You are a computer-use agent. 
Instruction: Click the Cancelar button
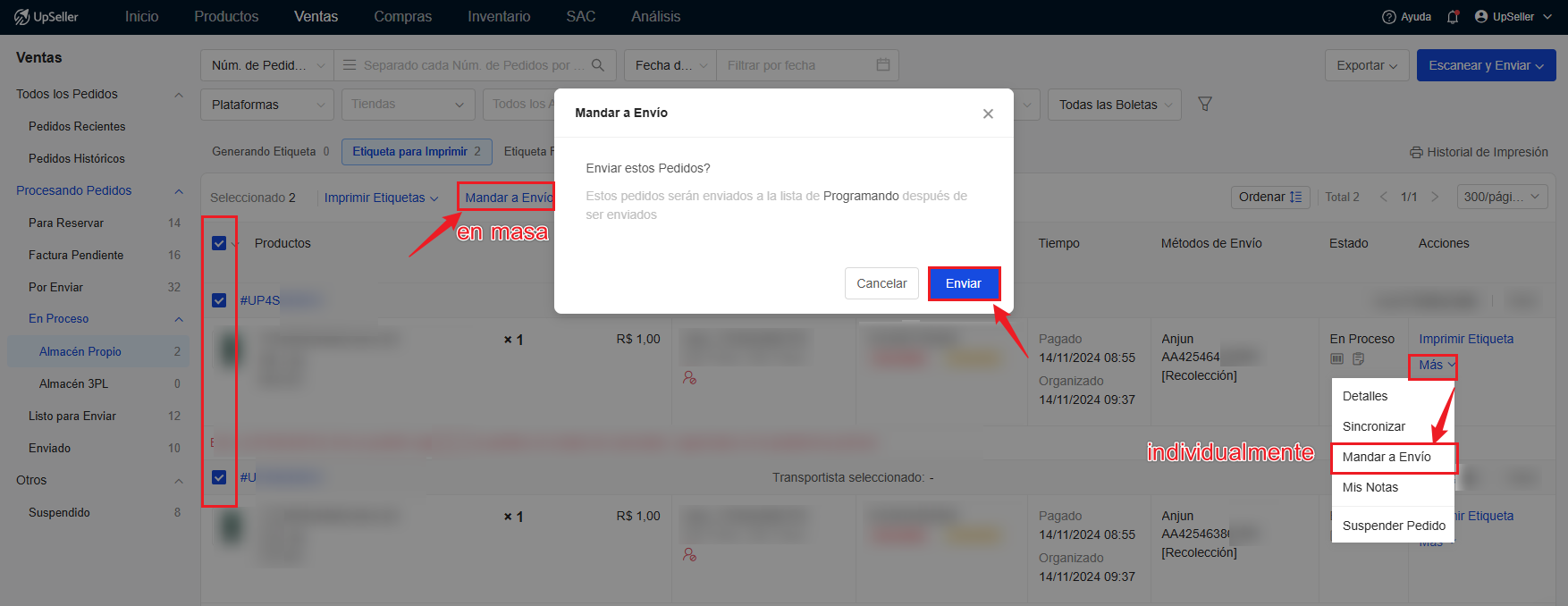pyautogui.click(x=881, y=283)
